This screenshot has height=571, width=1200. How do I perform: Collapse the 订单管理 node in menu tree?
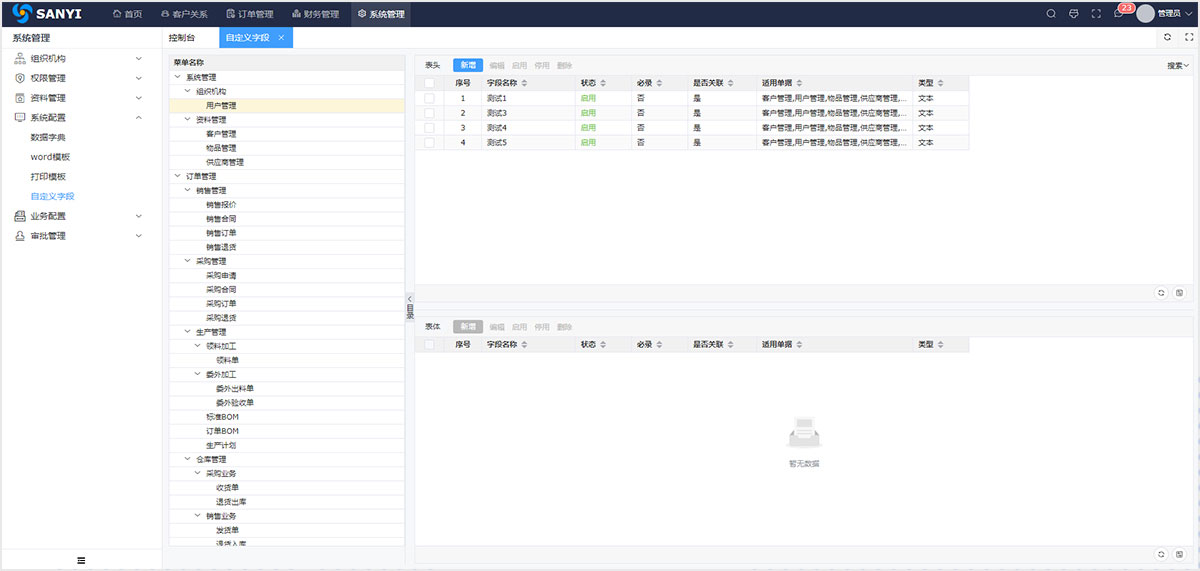pos(178,176)
